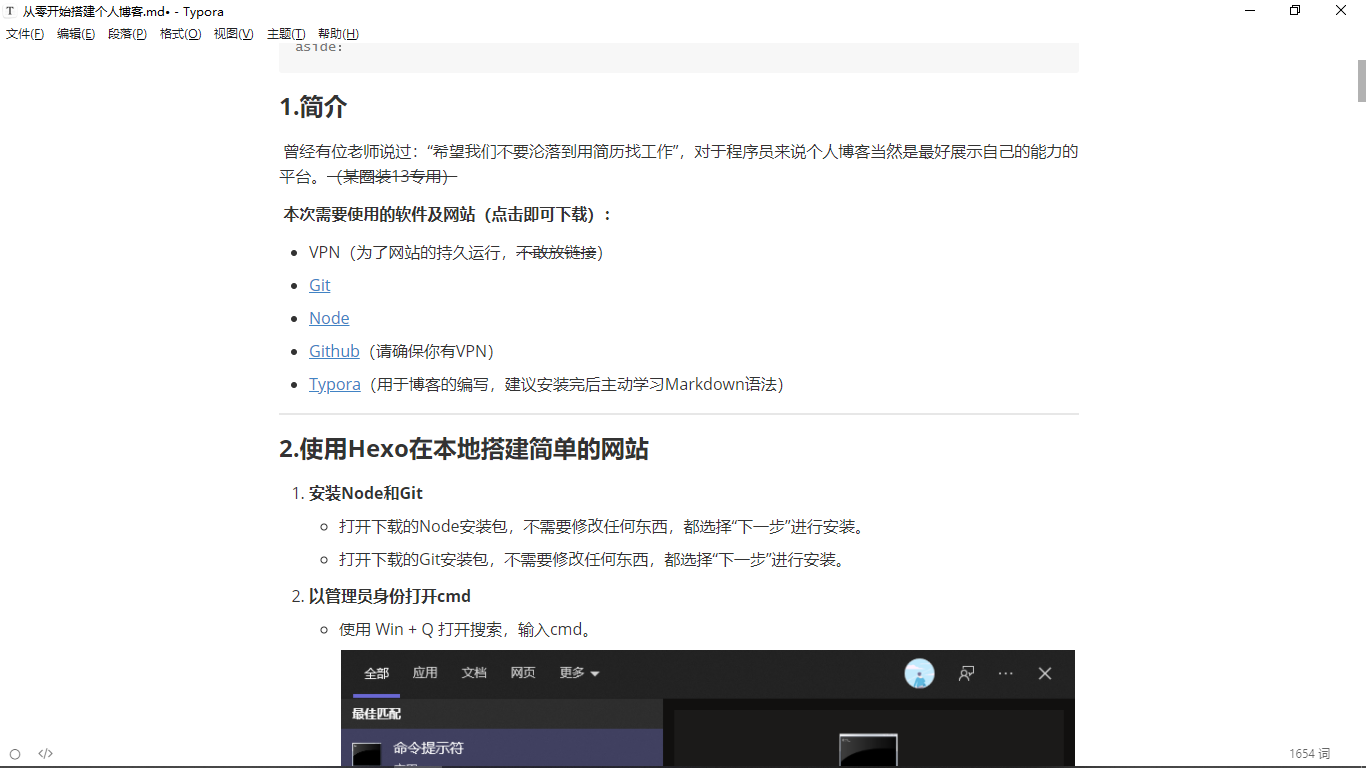Screen dimensions: 1366x768
Task: Select 命令提示符 result in embedded screenshot
Action: pos(502,748)
